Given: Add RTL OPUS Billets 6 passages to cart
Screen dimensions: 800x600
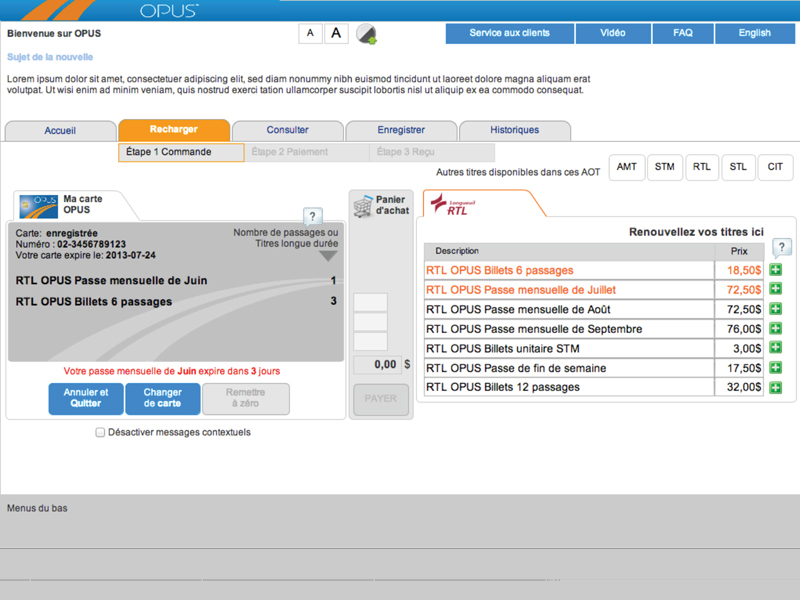Looking at the screenshot, I should click(x=776, y=270).
